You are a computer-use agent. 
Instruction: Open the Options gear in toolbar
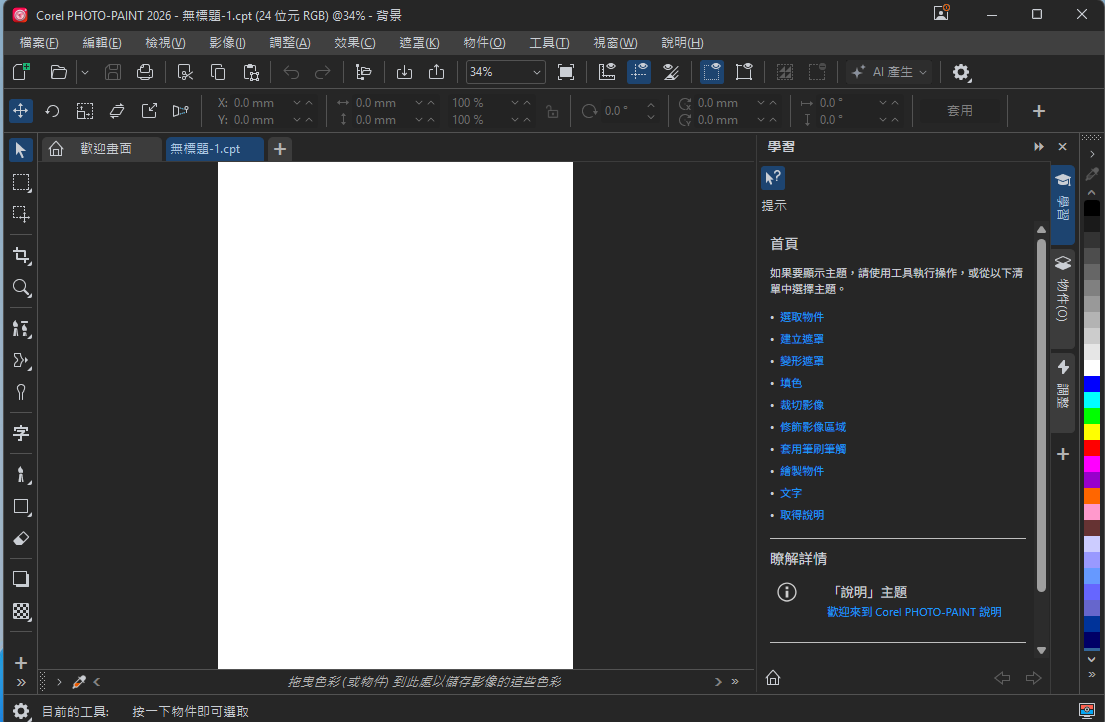click(961, 72)
